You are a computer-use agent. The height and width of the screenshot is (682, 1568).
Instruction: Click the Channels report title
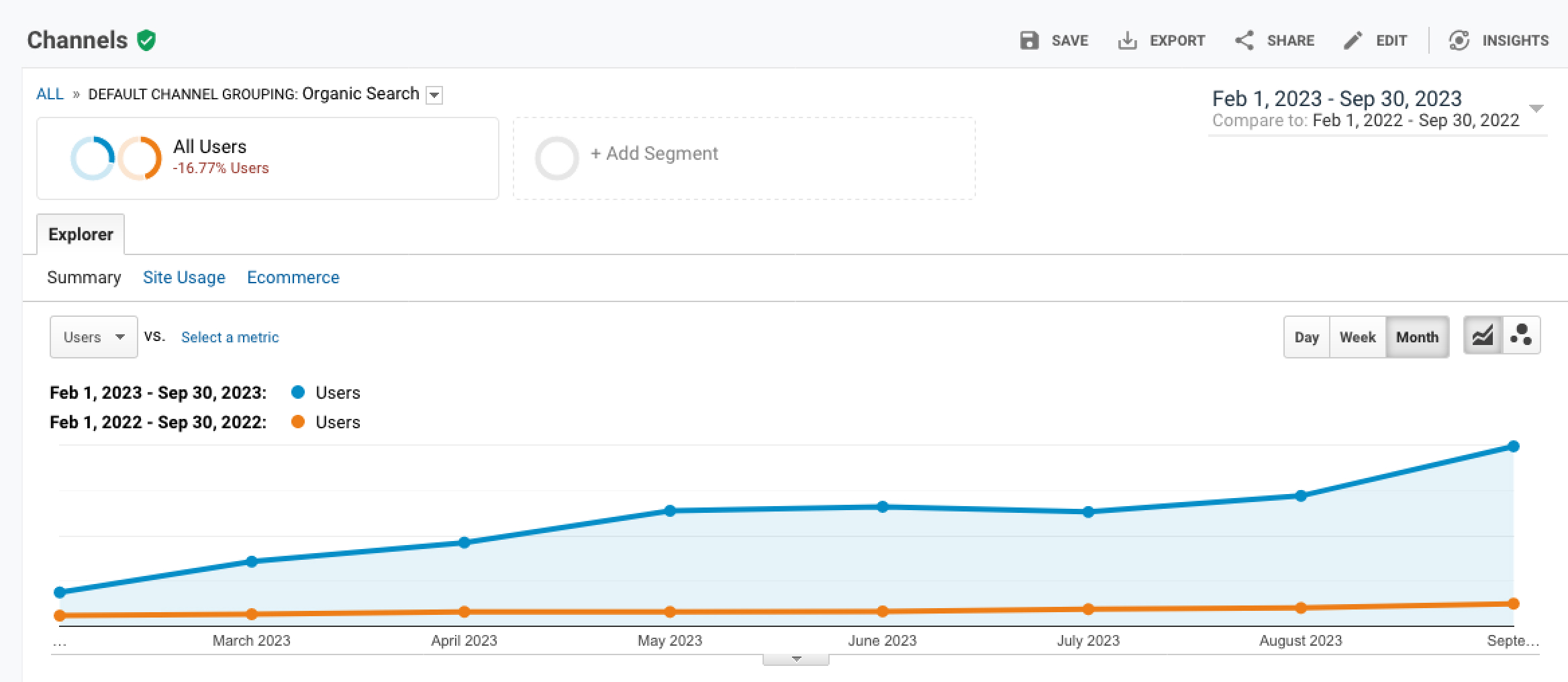(x=77, y=40)
